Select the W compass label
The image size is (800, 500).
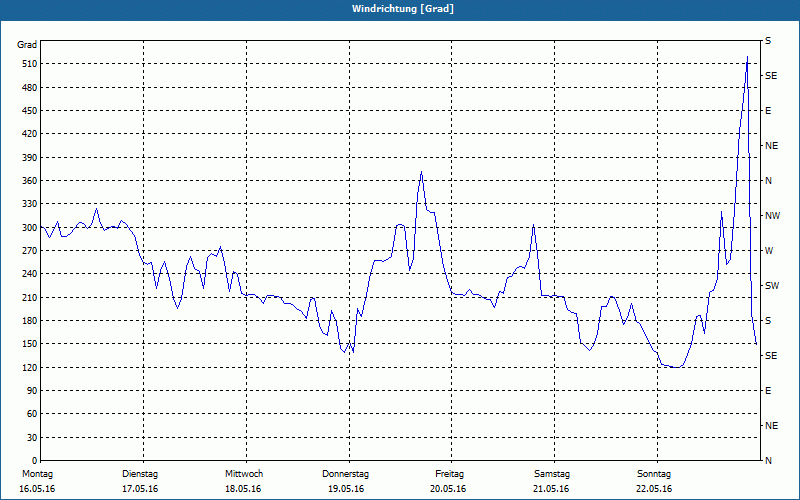point(769,251)
